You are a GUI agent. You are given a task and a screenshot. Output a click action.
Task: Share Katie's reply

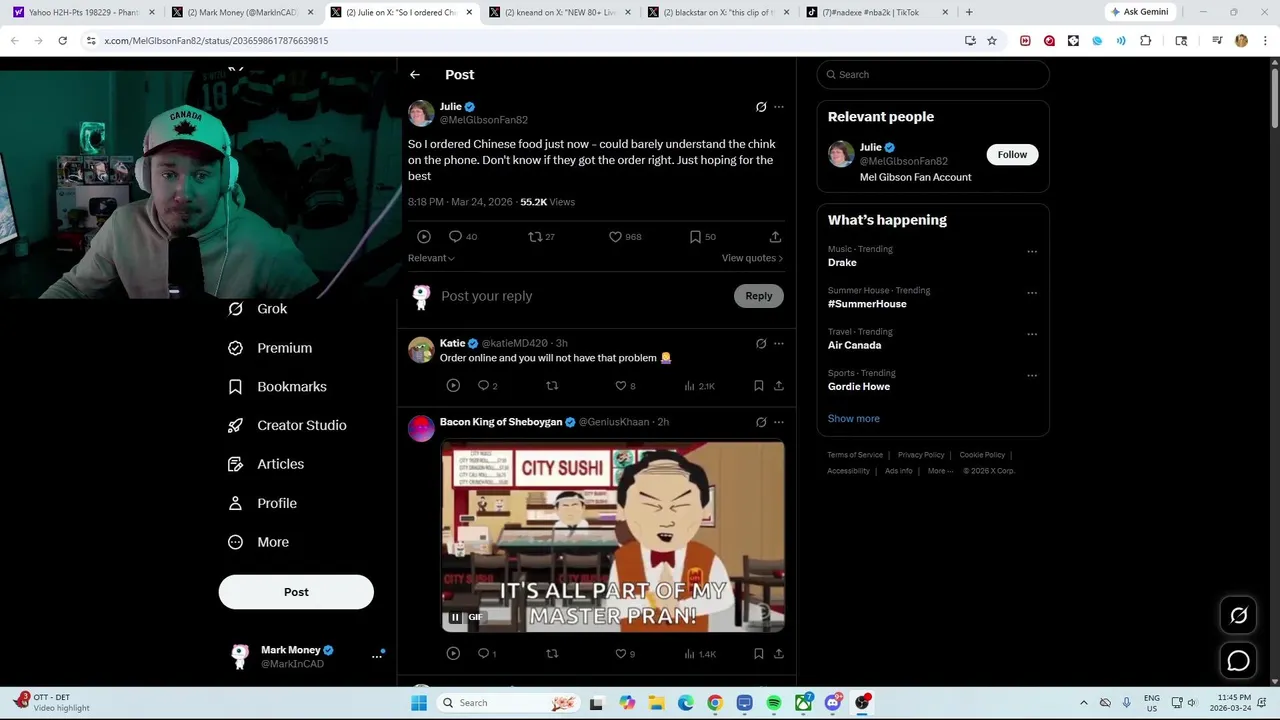pyautogui.click(x=779, y=386)
